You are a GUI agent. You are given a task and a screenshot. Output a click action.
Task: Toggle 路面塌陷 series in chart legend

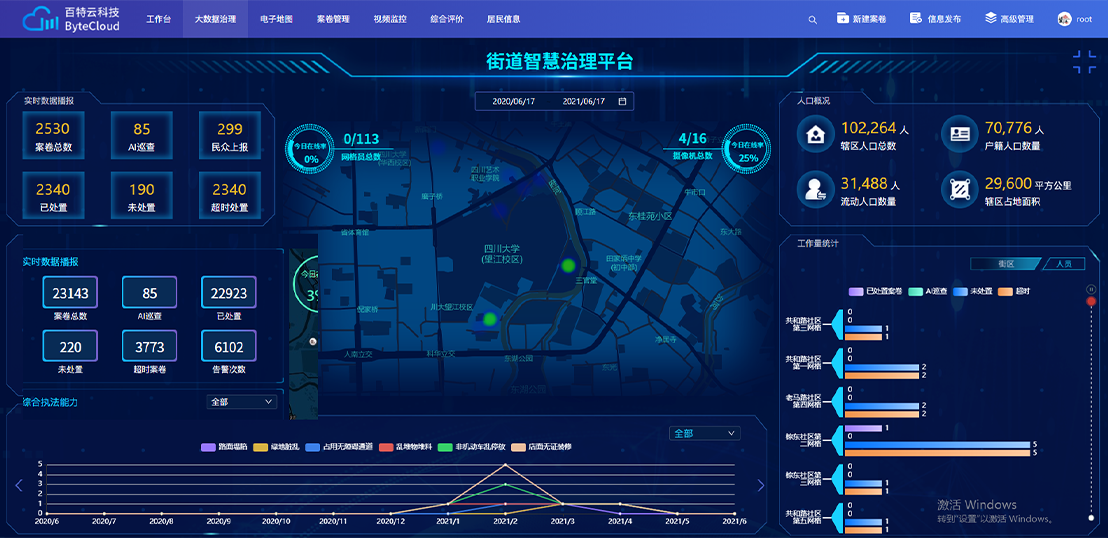pos(209,447)
